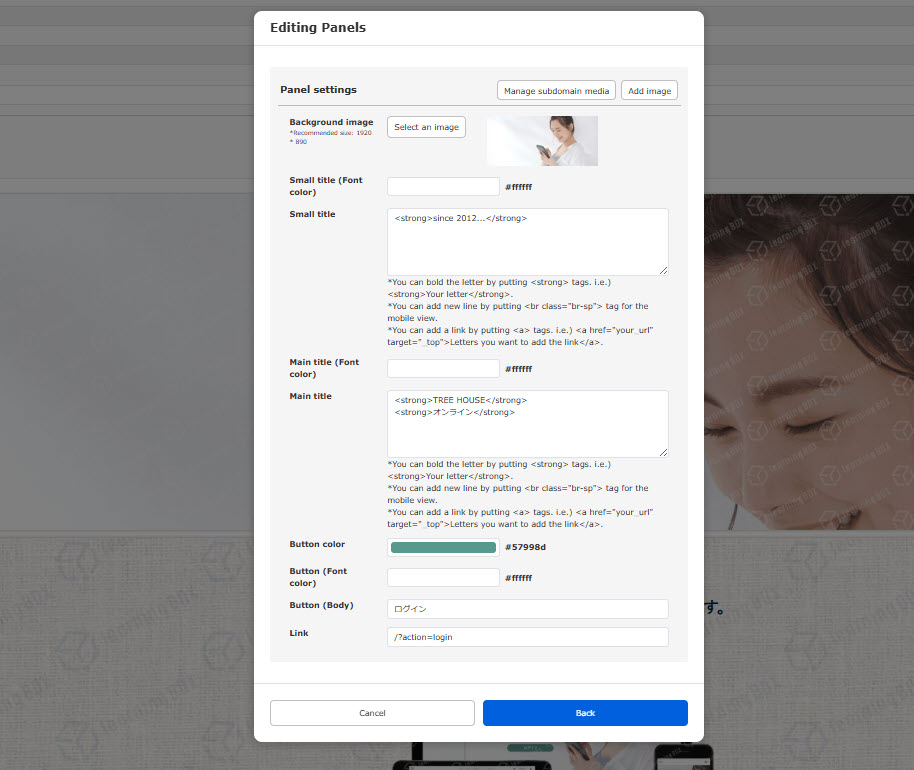The height and width of the screenshot is (770, 914).
Task: Click the Panel settings section heading
Action: pos(318,90)
